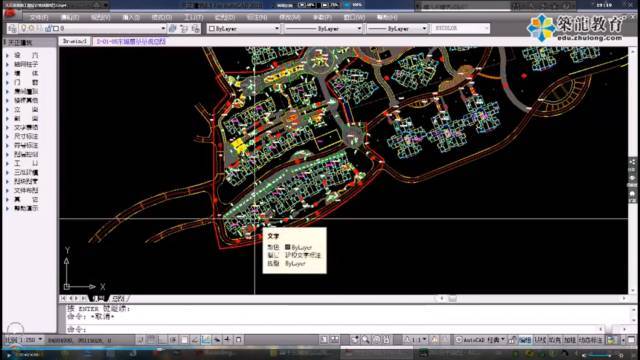Screen dimensions: 640x360
Task: Click the 加粗 status bar button
Action: (x=570, y=340)
